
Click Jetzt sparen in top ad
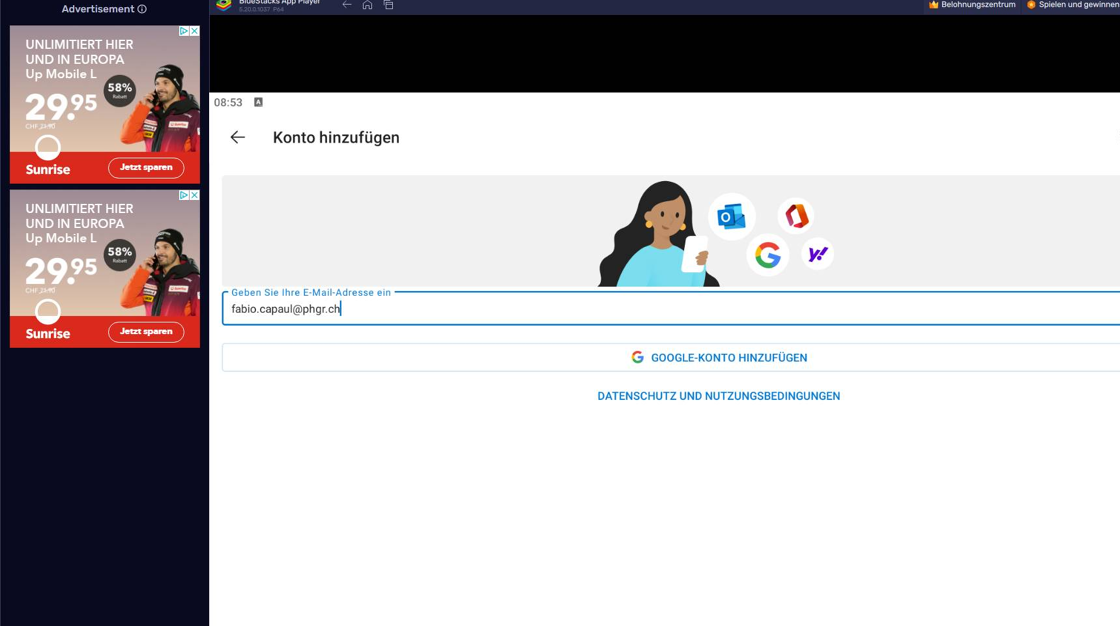pyautogui.click(x=146, y=167)
